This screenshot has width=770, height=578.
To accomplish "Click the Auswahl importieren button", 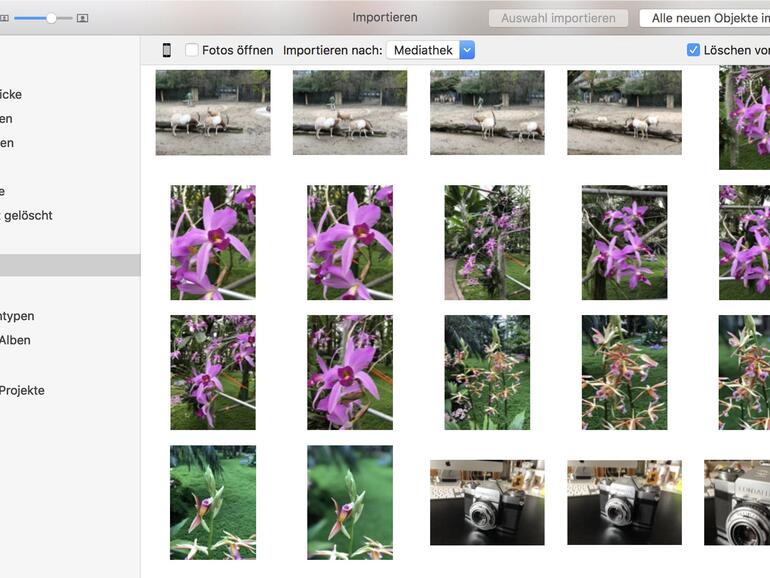I will pos(558,18).
